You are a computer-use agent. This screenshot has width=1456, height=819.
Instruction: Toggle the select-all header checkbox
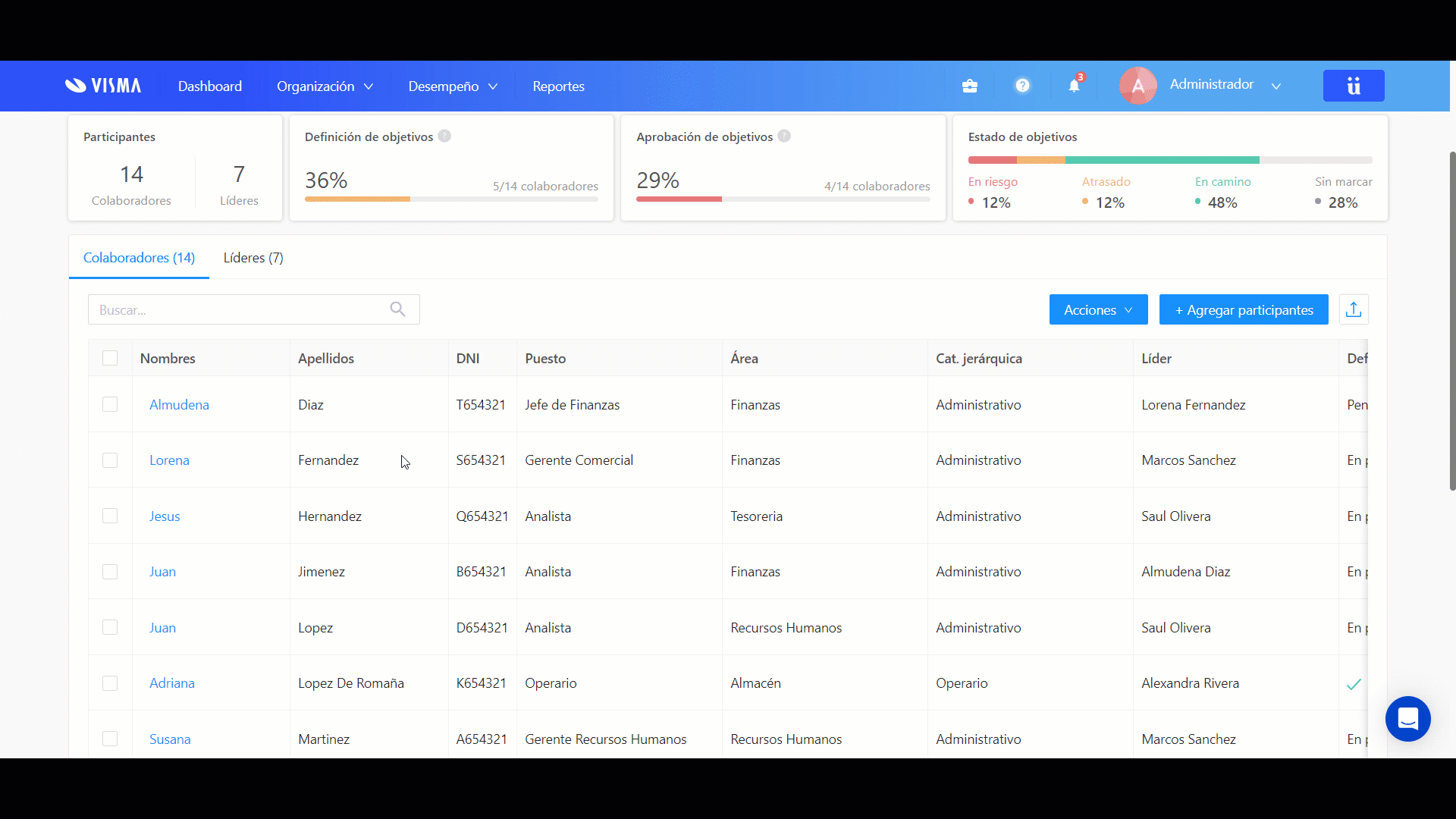[110, 358]
